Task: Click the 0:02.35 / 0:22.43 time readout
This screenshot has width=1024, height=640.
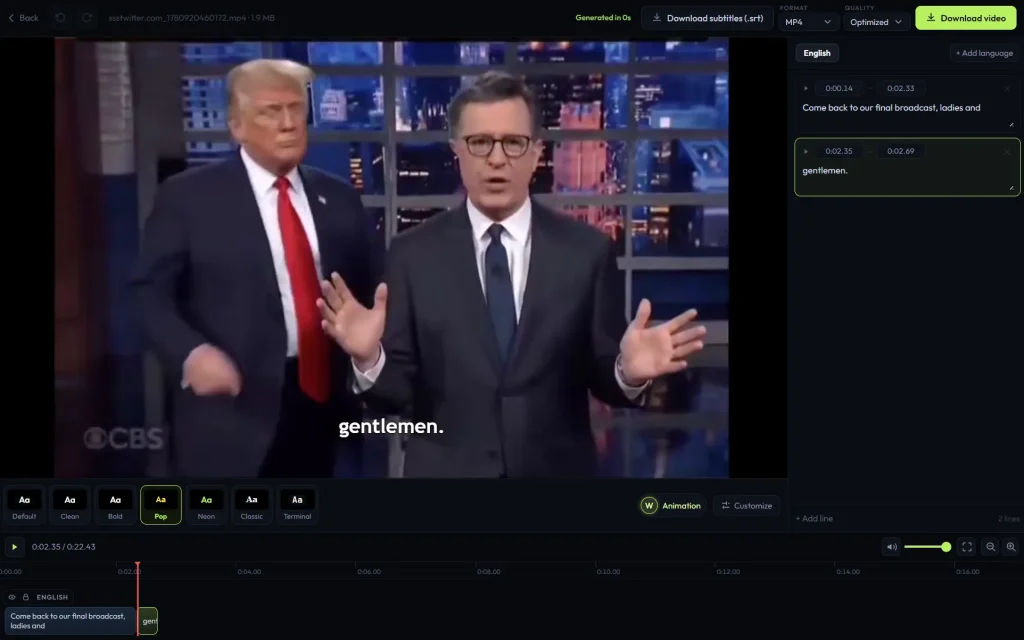Action: [x=63, y=547]
